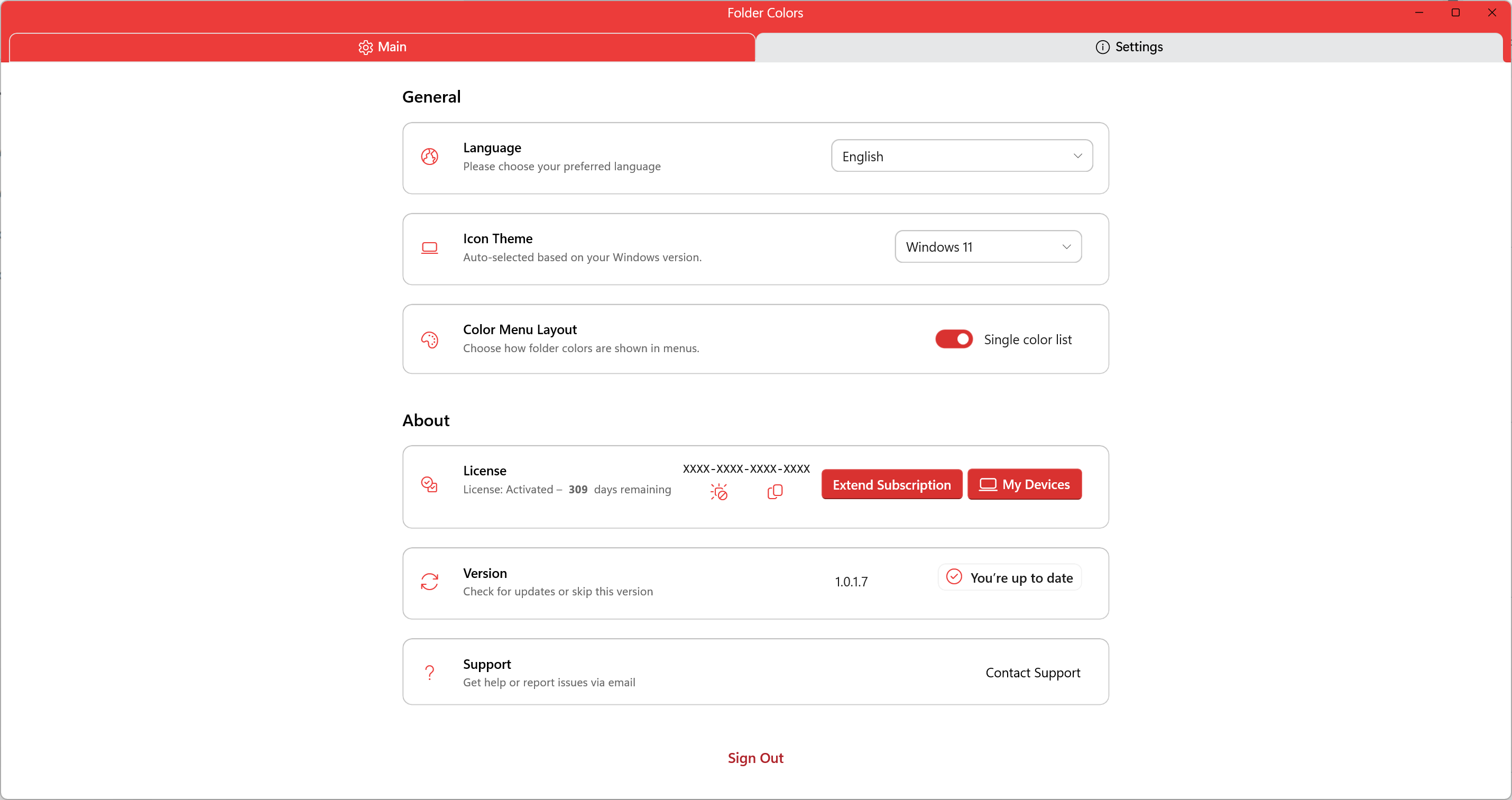Screen dimensions: 1512x800
Task: Click the palette icon beside Color Menu Layout
Action: [430, 339]
